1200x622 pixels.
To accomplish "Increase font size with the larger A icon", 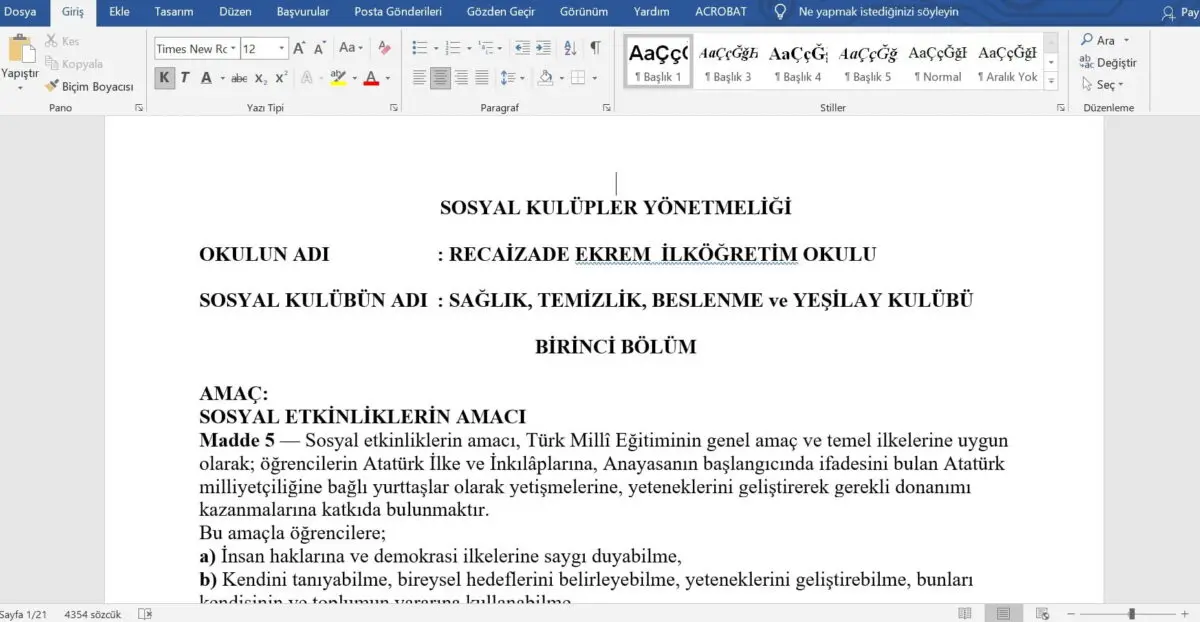I will coord(299,48).
